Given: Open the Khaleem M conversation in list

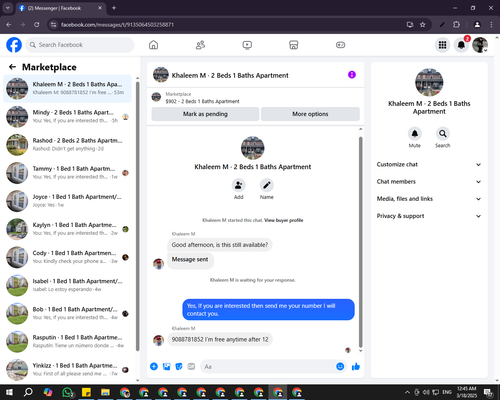Looking at the screenshot, I should click(67, 89).
